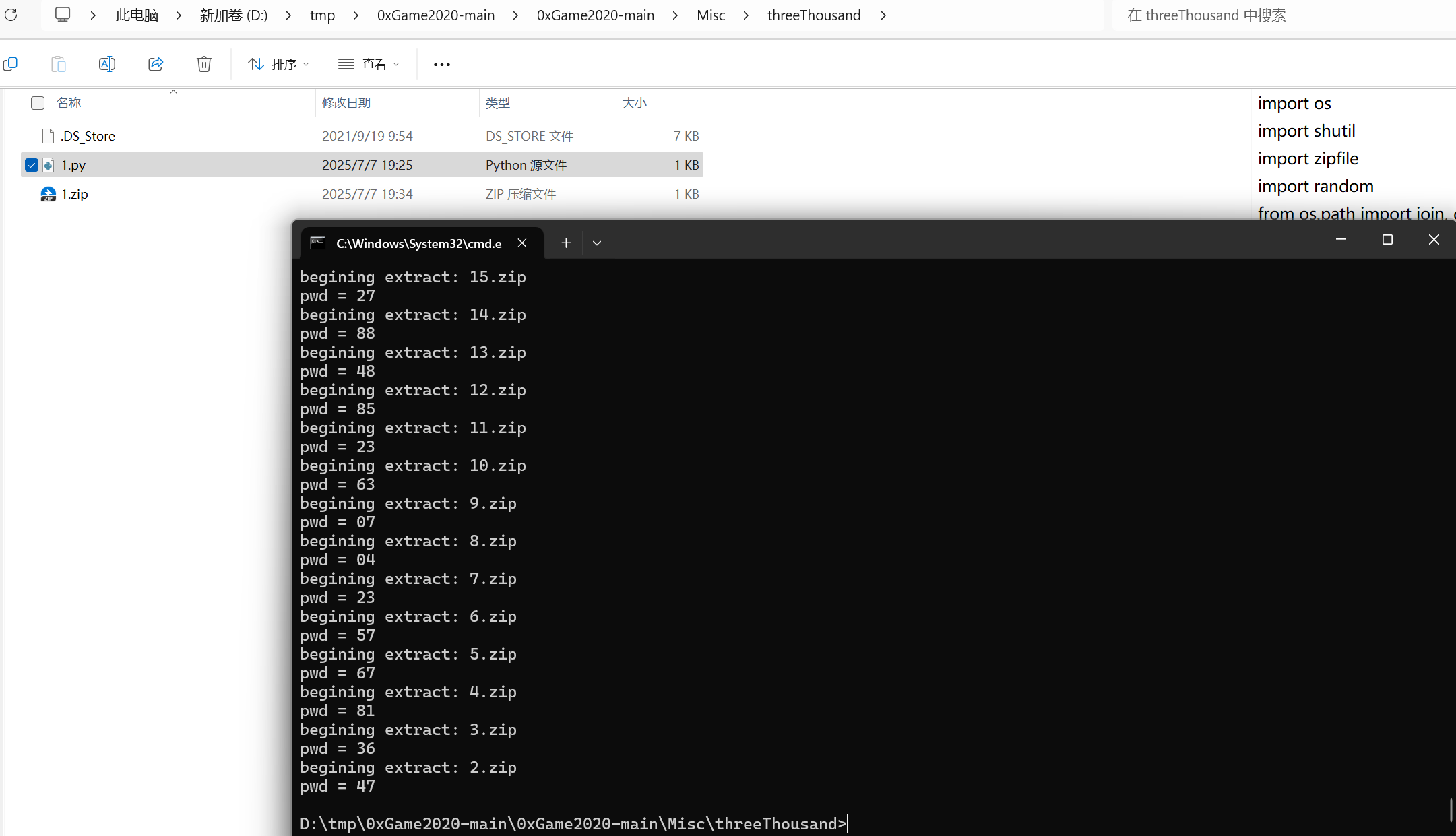
Task: Expand chevron after tmp breadcrumb
Action: pyautogui.click(x=356, y=15)
